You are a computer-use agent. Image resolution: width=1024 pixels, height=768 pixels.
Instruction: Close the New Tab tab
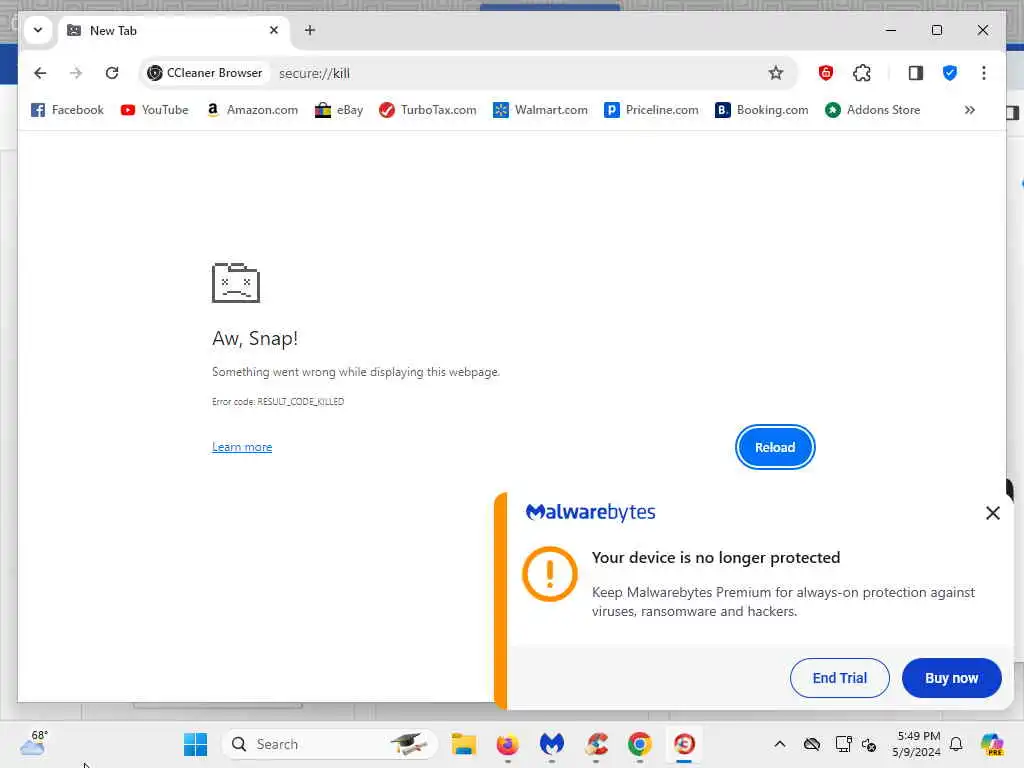pyautogui.click(x=274, y=30)
